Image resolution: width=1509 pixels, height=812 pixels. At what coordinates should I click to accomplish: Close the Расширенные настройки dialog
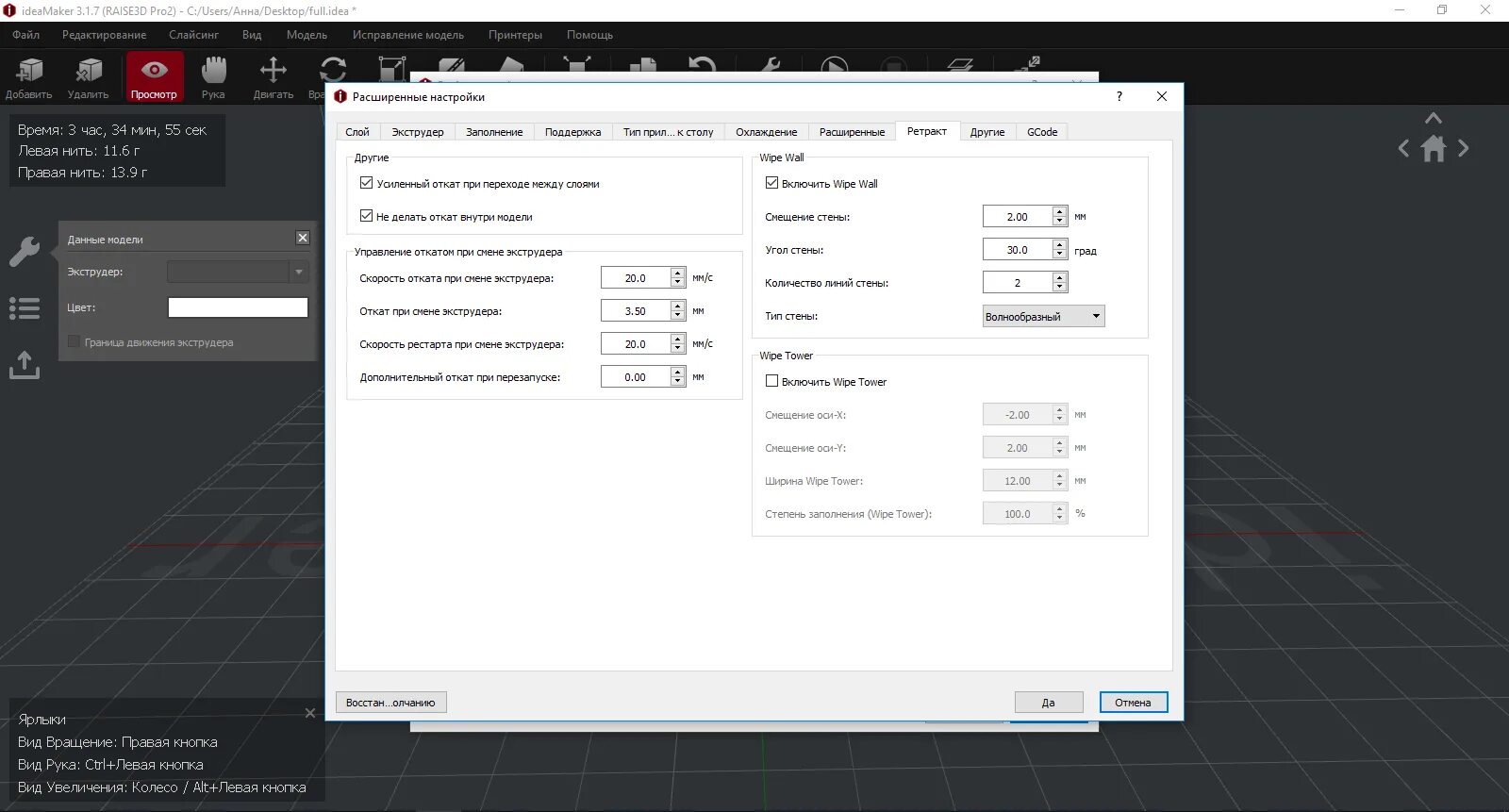[1162, 96]
